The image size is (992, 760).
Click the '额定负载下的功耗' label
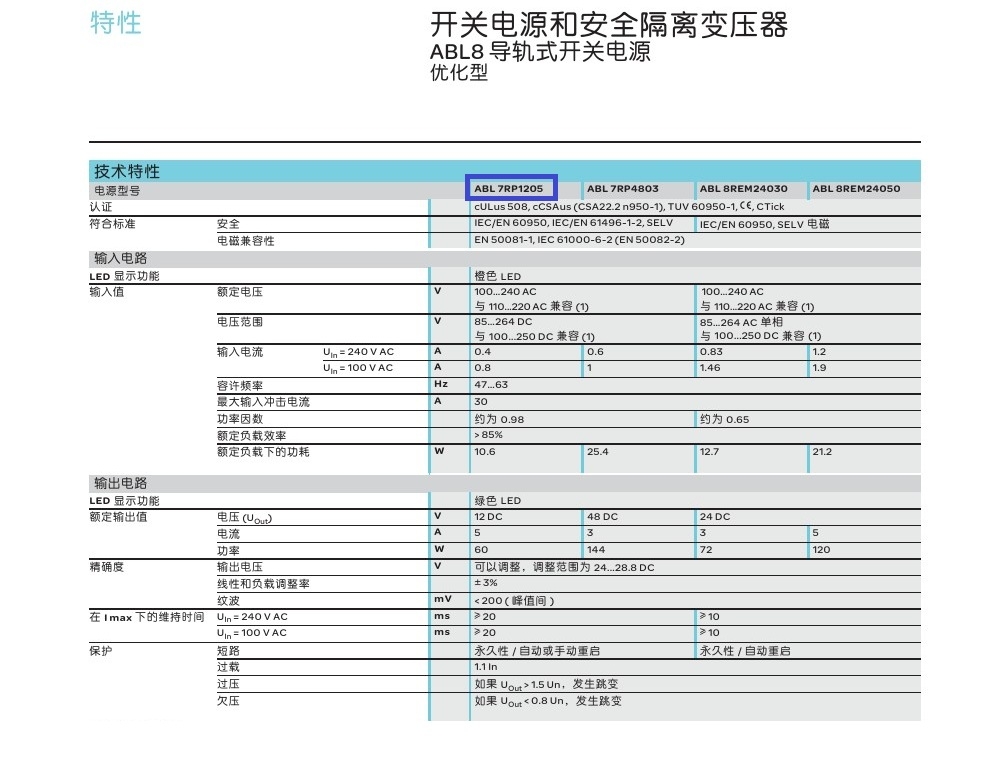click(x=263, y=452)
